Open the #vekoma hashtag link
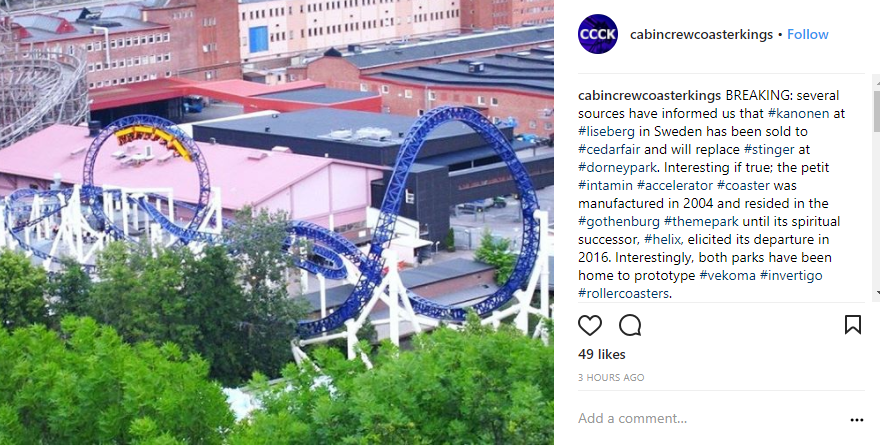 [727, 275]
